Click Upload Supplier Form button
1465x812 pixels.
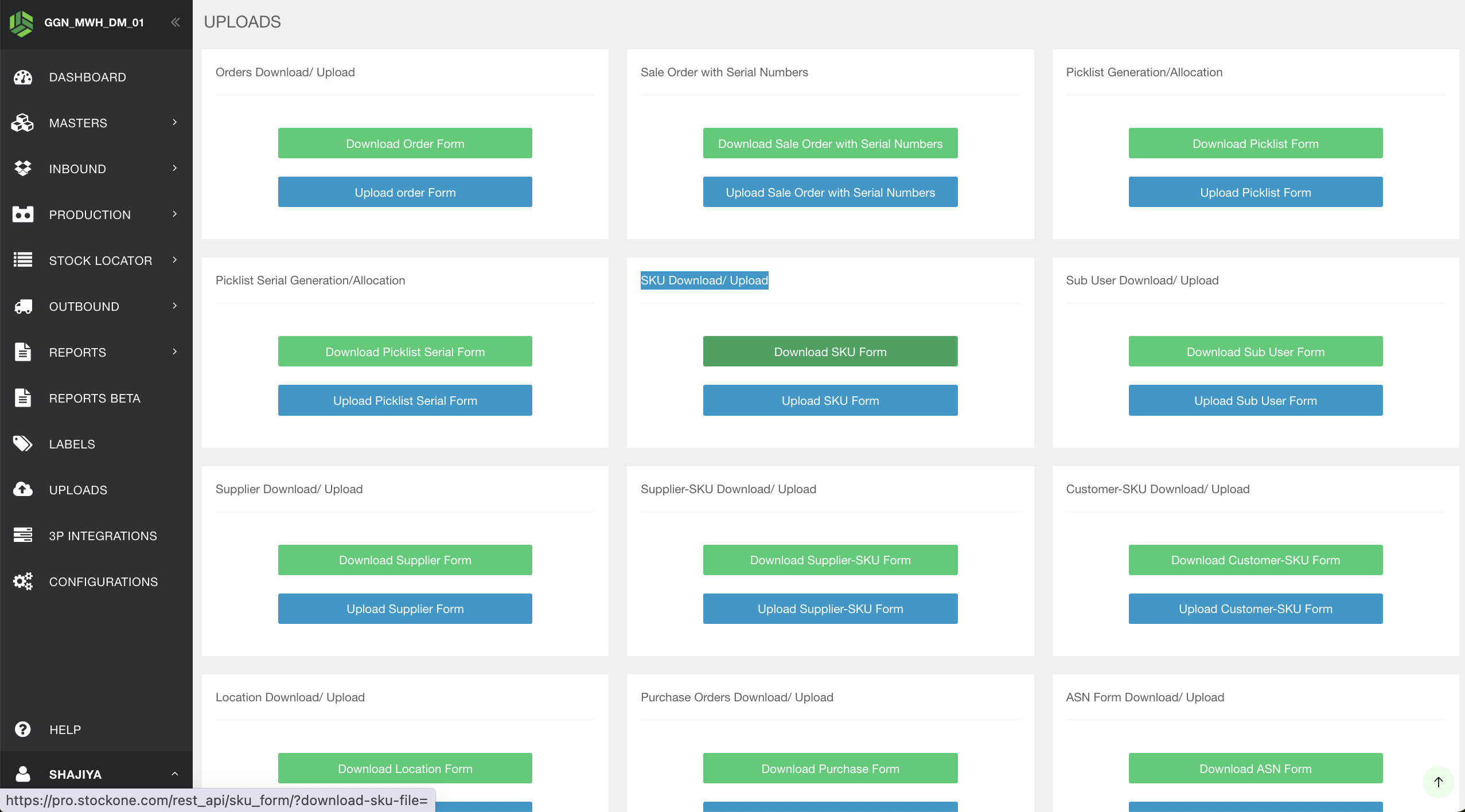coord(405,608)
